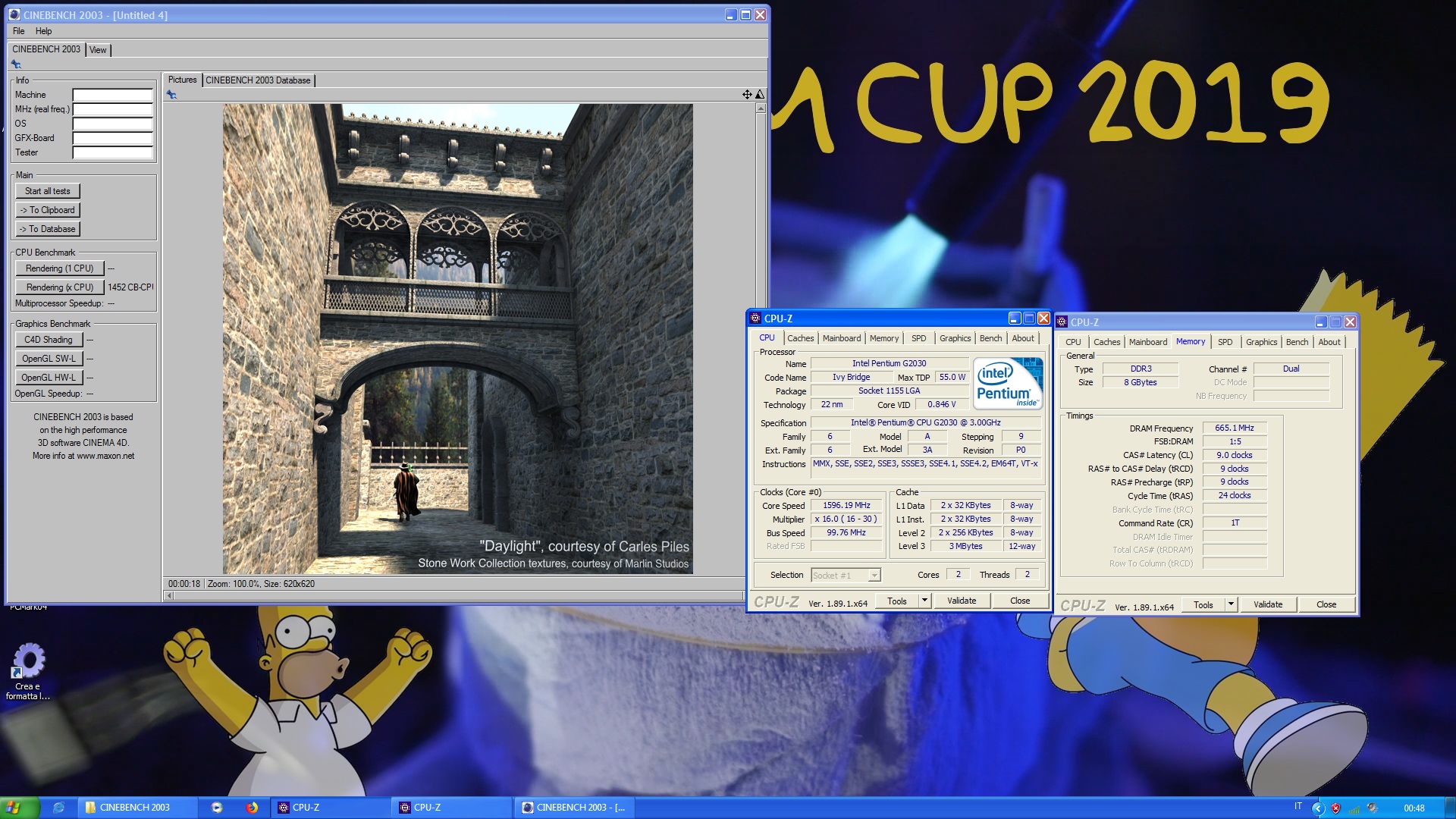Viewport: 1456px width, 819px height.
Task: Click the Internet Explorer quick launch icon
Action: tap(58, 808)
